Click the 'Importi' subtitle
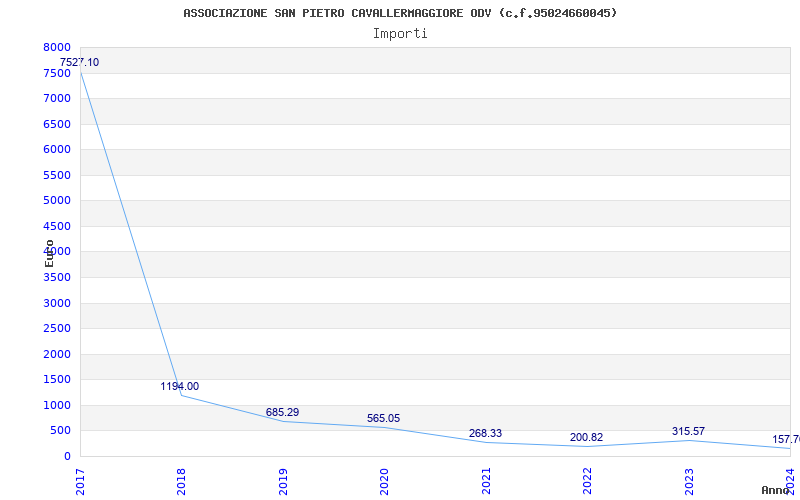Viewport: 800px width, 500px height. (x=400, y=34)
